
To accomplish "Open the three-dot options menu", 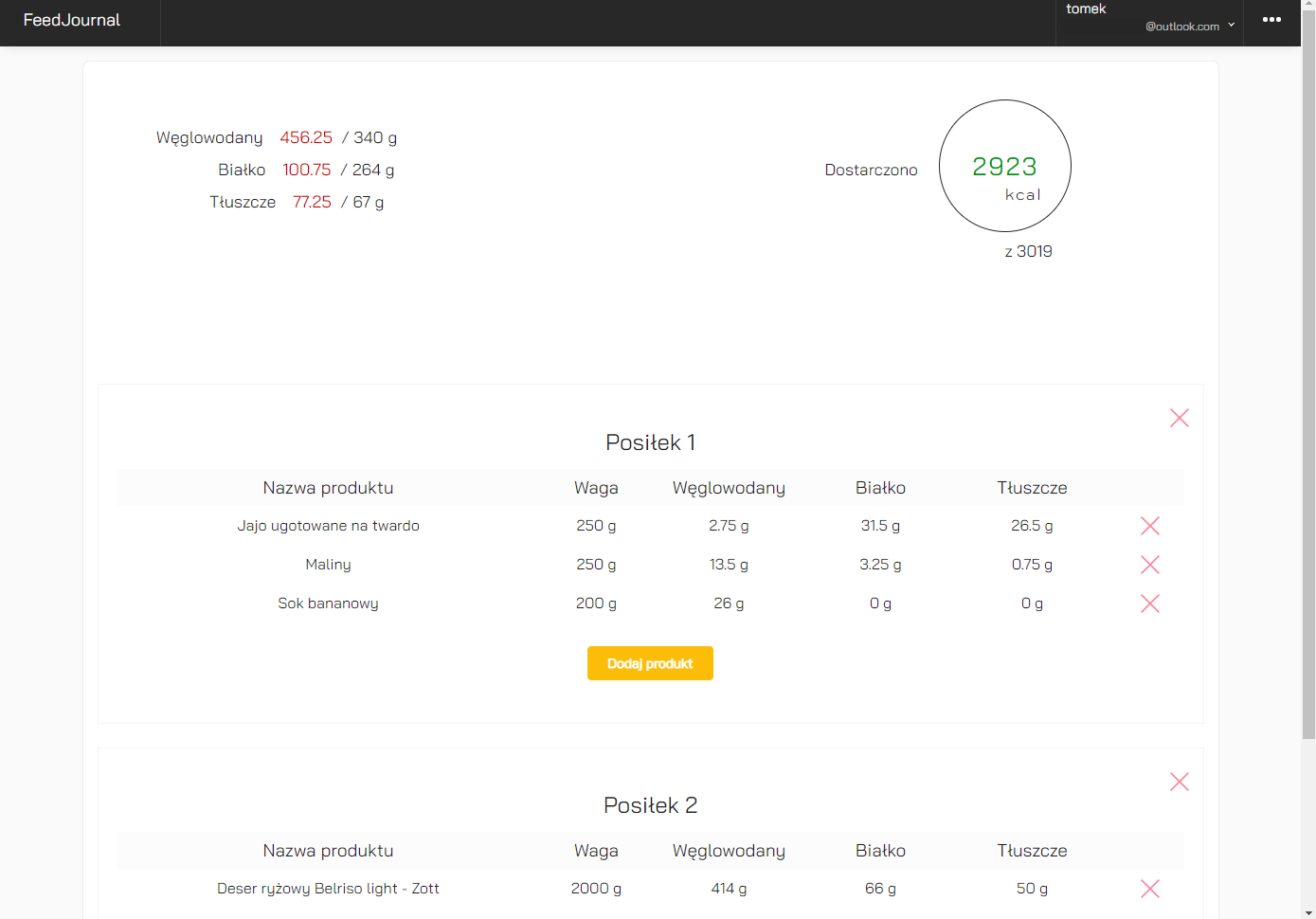I will (x=1271, y=19).
